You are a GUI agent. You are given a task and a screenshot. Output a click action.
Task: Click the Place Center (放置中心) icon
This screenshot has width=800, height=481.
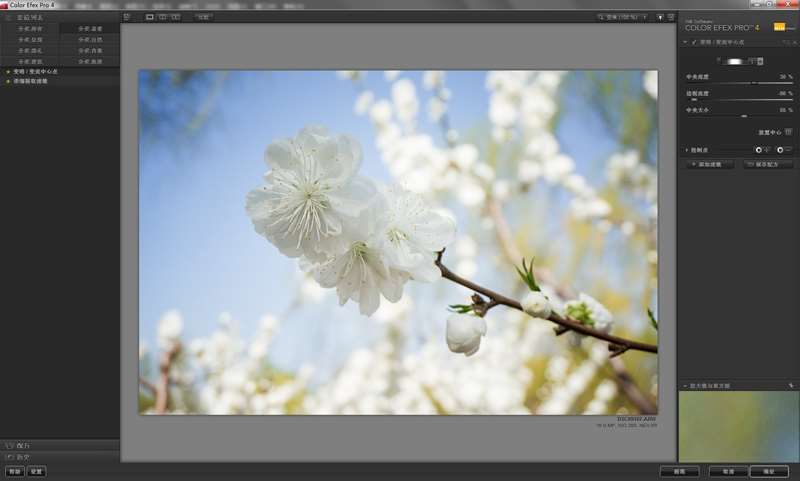coord(788,132)
